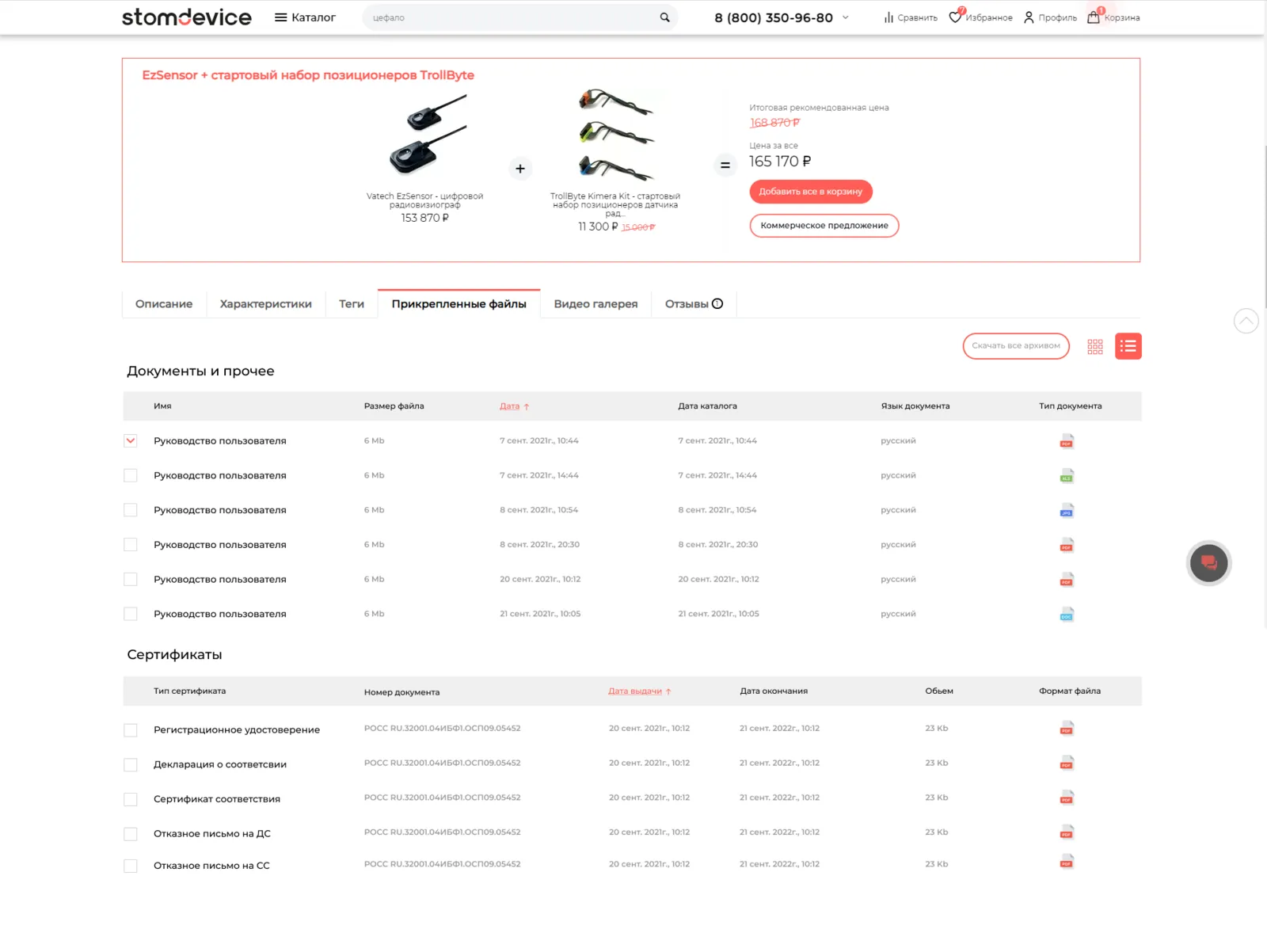The width and height of the screenshot is (1267, 952).
Task: Go to stomdevice home logo
Action: 187,17
